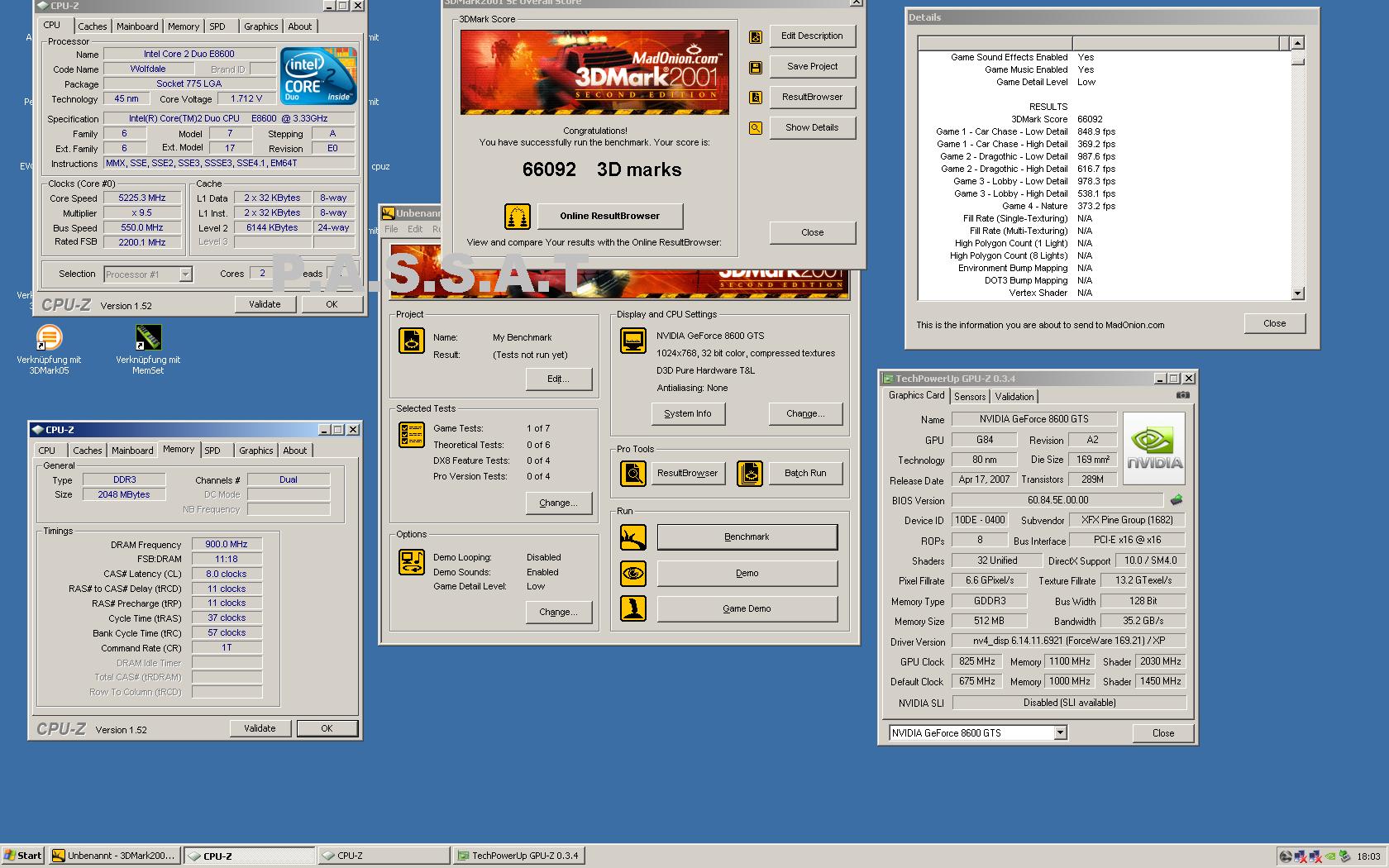Click the Details list scroll-down arrow
1389x868 pixels.
pyautogui.click(x=1297, y=293)
